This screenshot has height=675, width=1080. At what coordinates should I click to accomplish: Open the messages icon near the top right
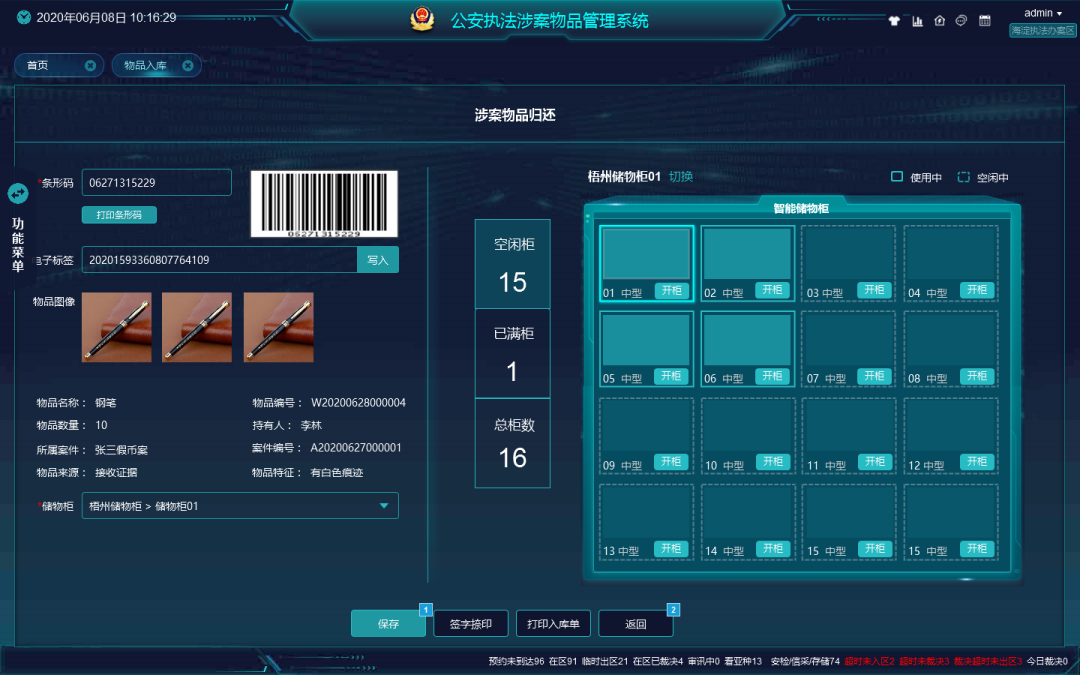point(962,19)
